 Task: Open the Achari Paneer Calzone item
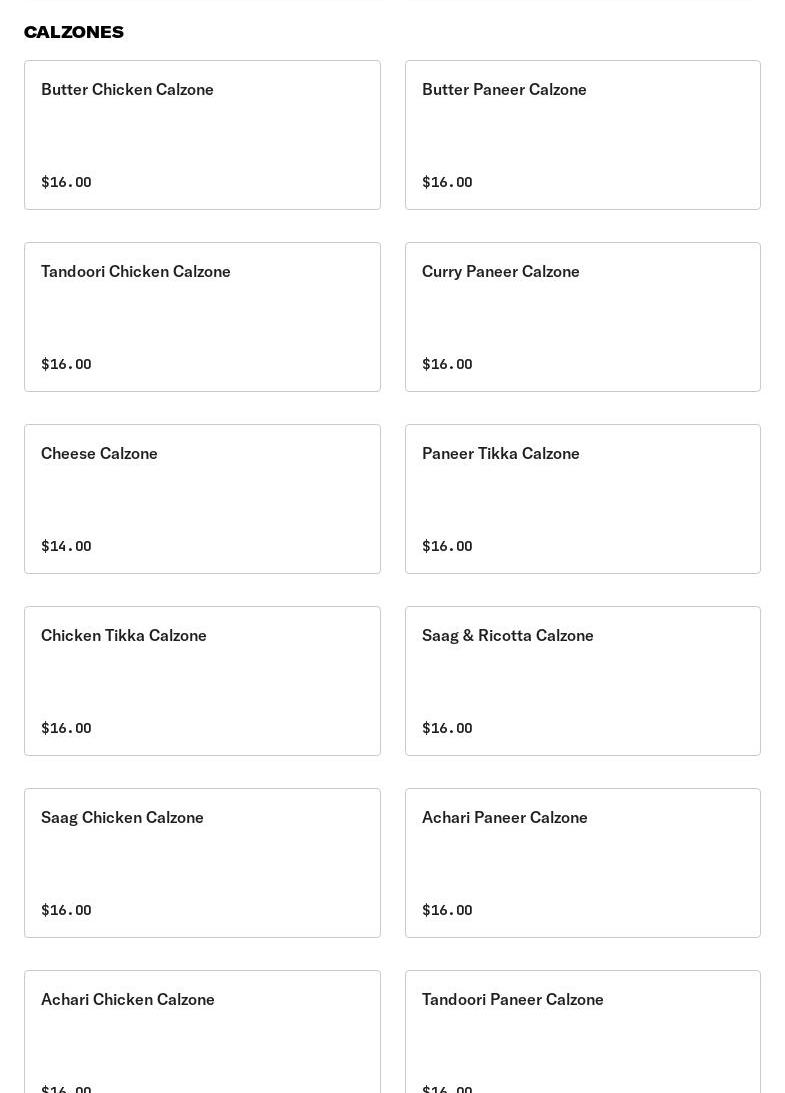[x=582, y=863]
